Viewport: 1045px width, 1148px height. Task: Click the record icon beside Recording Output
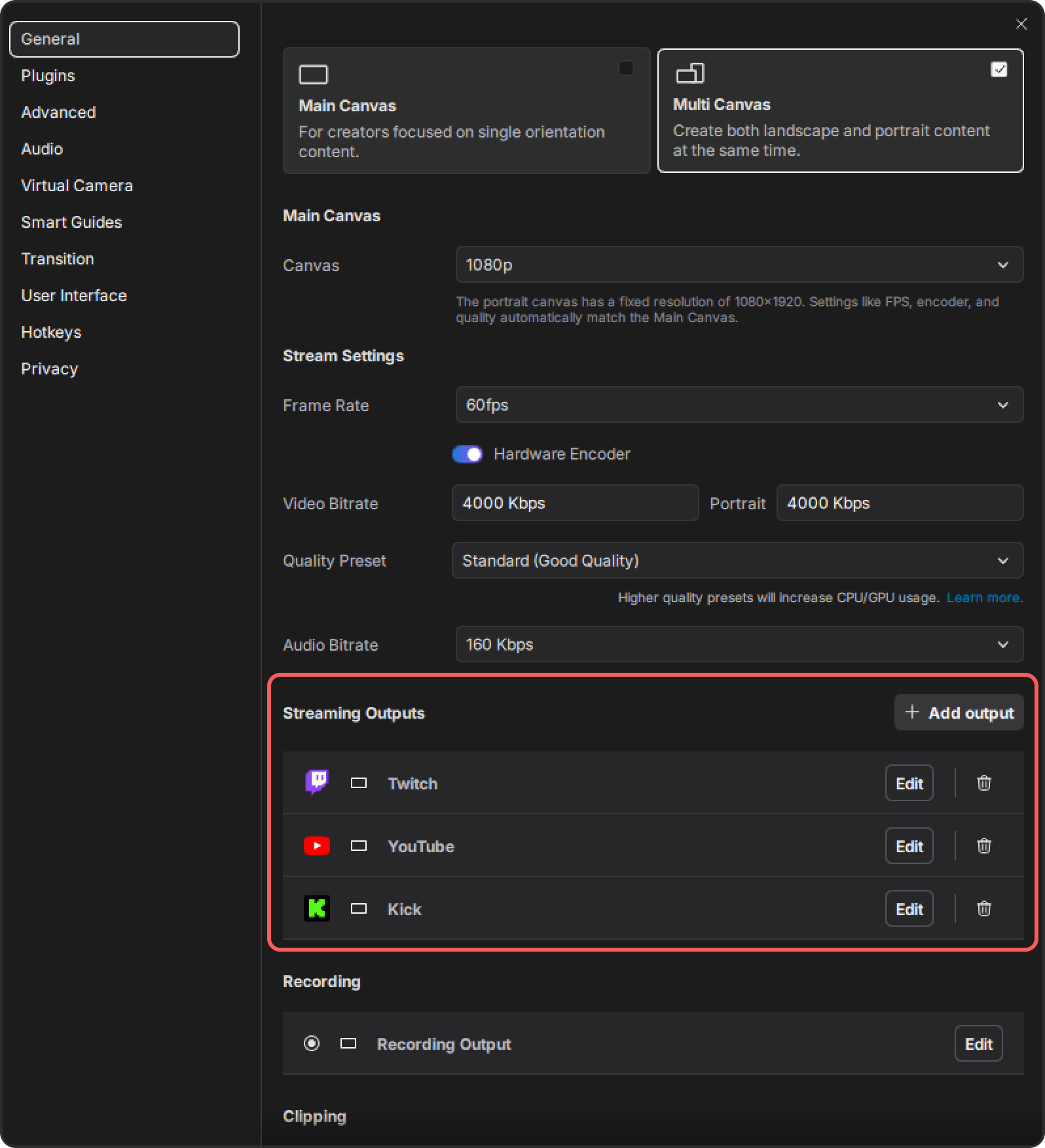(x=312, y=1043)
